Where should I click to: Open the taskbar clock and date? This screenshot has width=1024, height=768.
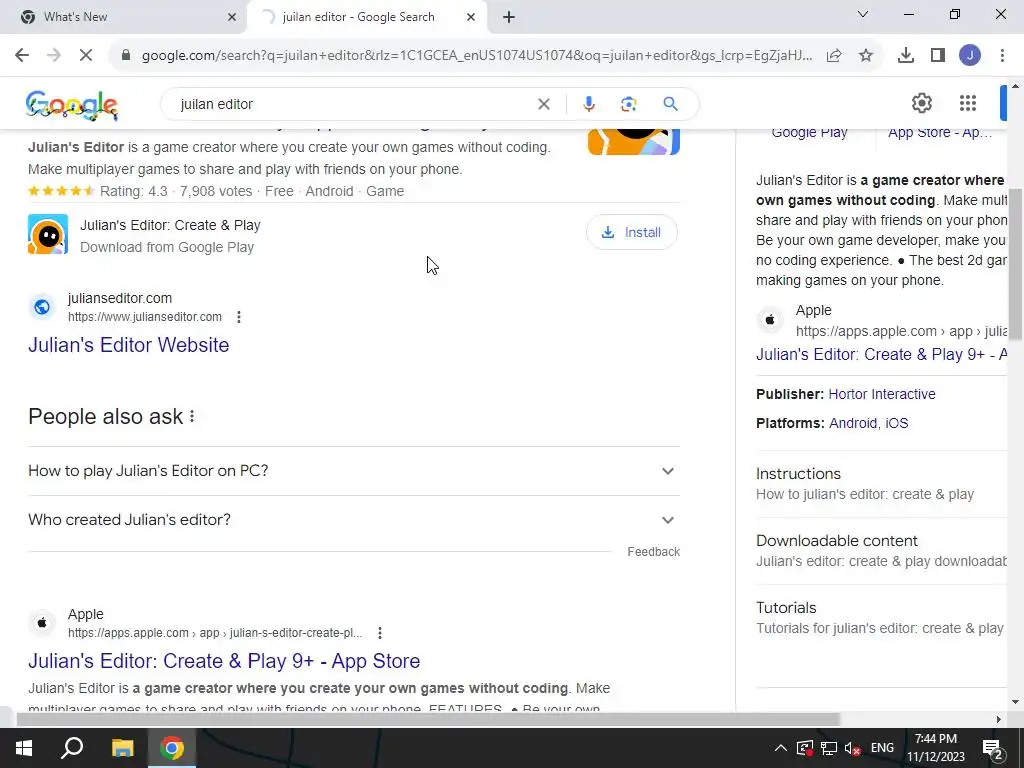tap(936, 748)
